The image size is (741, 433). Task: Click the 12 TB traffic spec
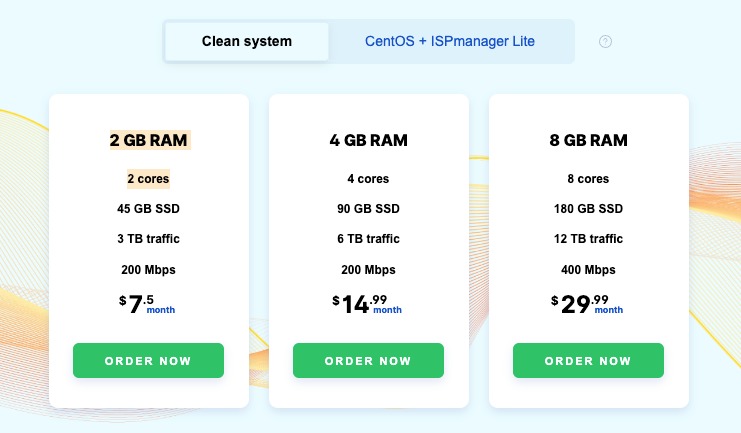pos(588,239)
